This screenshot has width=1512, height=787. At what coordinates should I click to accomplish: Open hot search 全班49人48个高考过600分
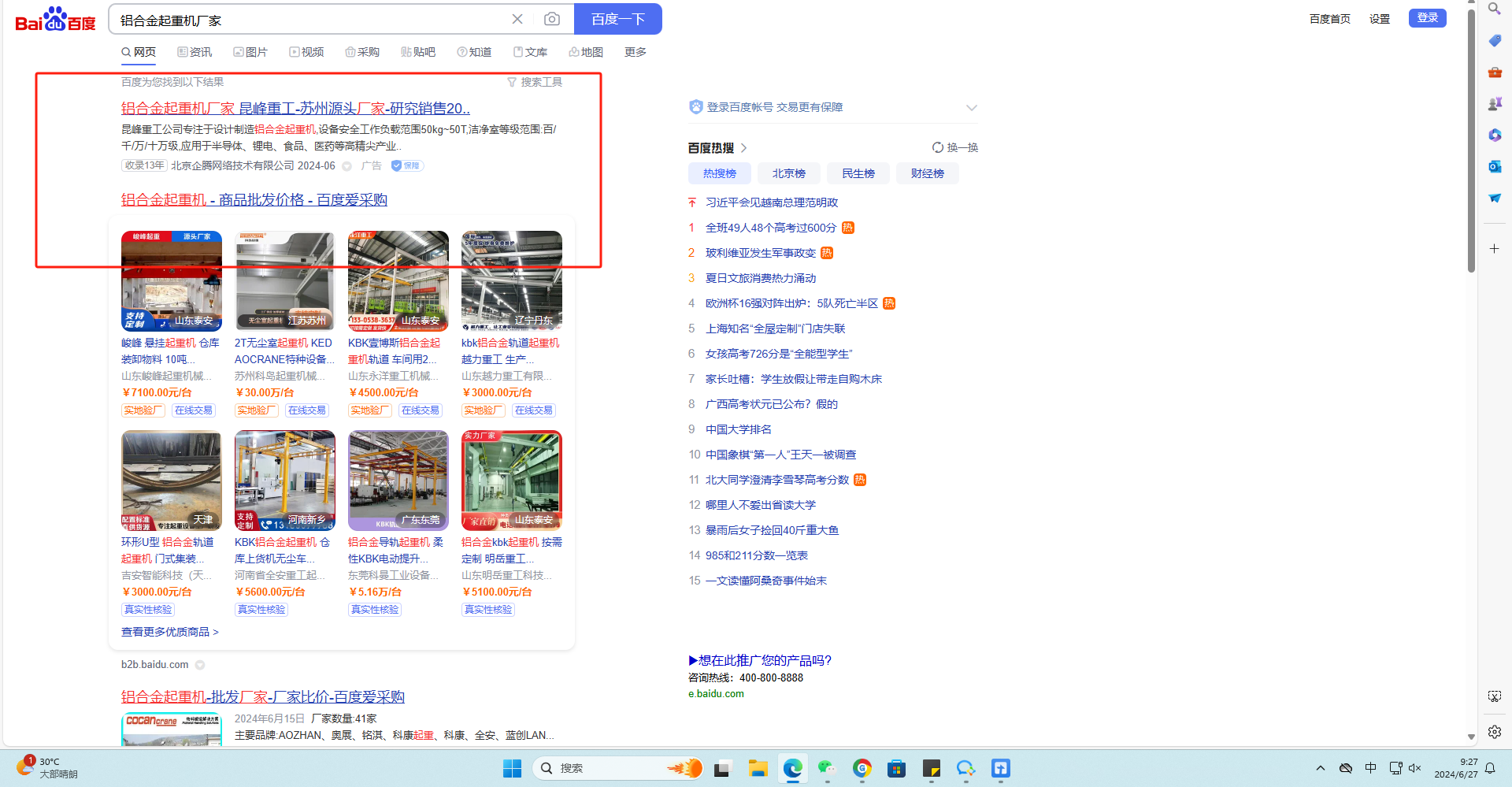pyautogui.click(x=771, y=228)
